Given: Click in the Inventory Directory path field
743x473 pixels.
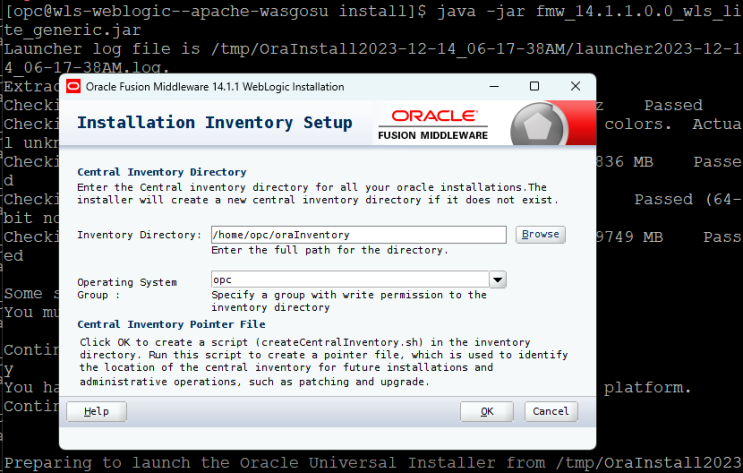Looking at the screenshot, I should 359,235.
